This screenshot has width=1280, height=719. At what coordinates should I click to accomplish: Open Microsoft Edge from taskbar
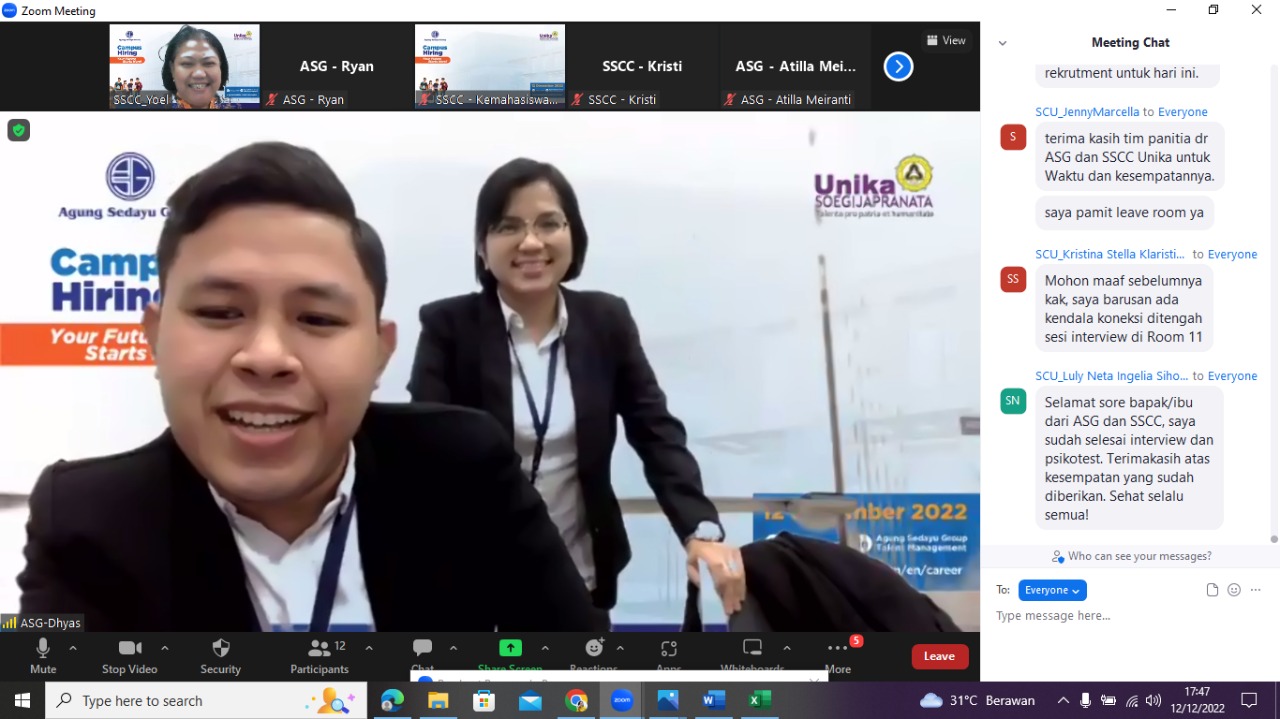click(392, 700)
